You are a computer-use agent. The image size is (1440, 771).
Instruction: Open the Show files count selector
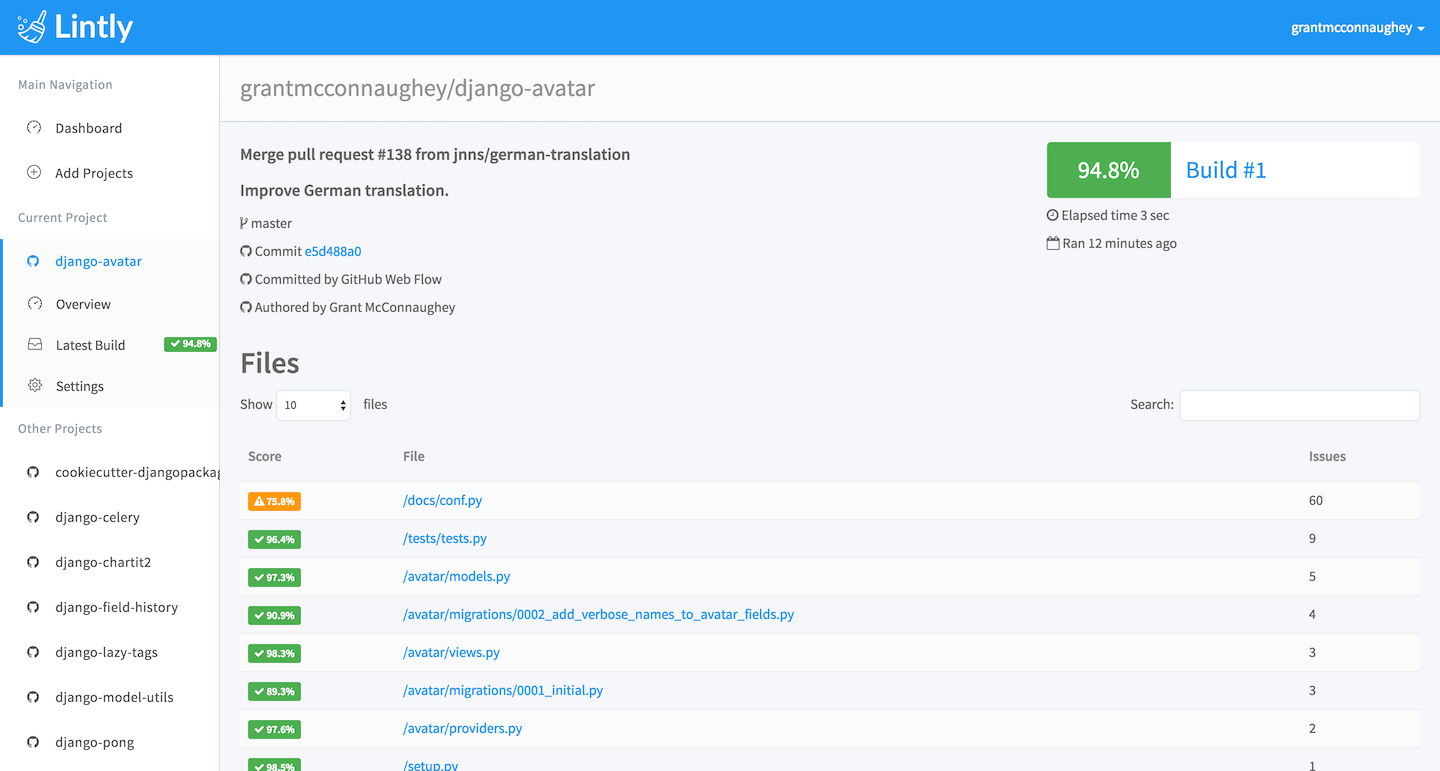coord(313,405)
